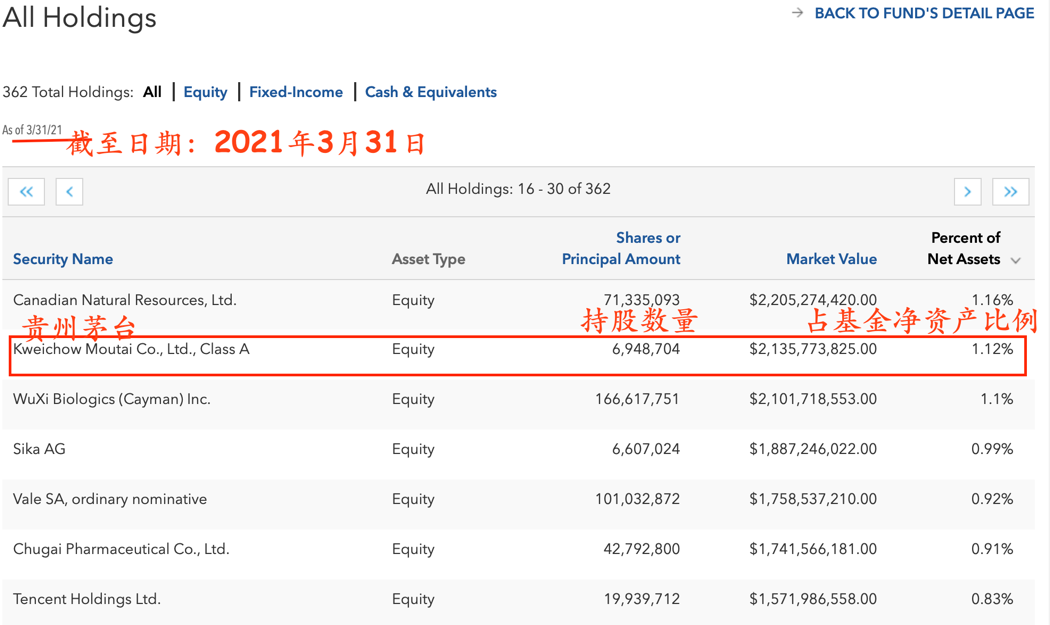Filter holdings by Cash & Equivalents
1050x625 pixels.
click(x=430, y=92)
